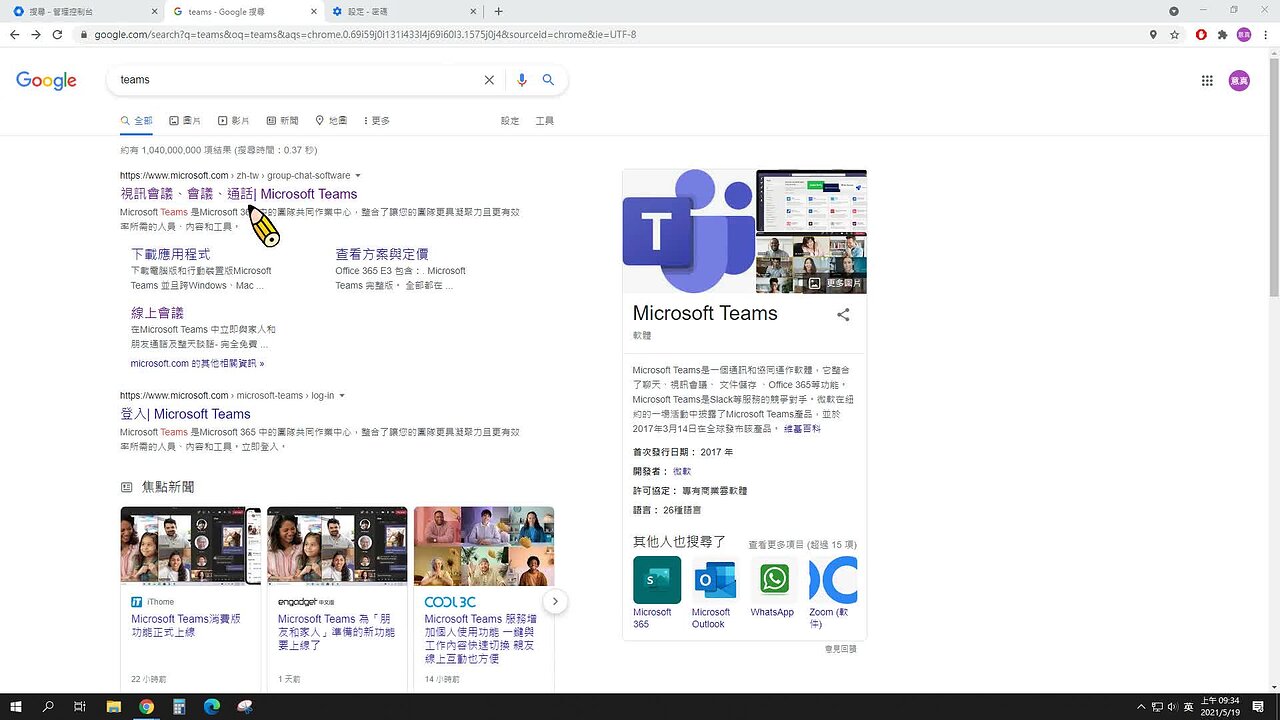Expand options for the log-in result URL
Viewport: 1280px width, 720px height.
[x=342, y=396]
